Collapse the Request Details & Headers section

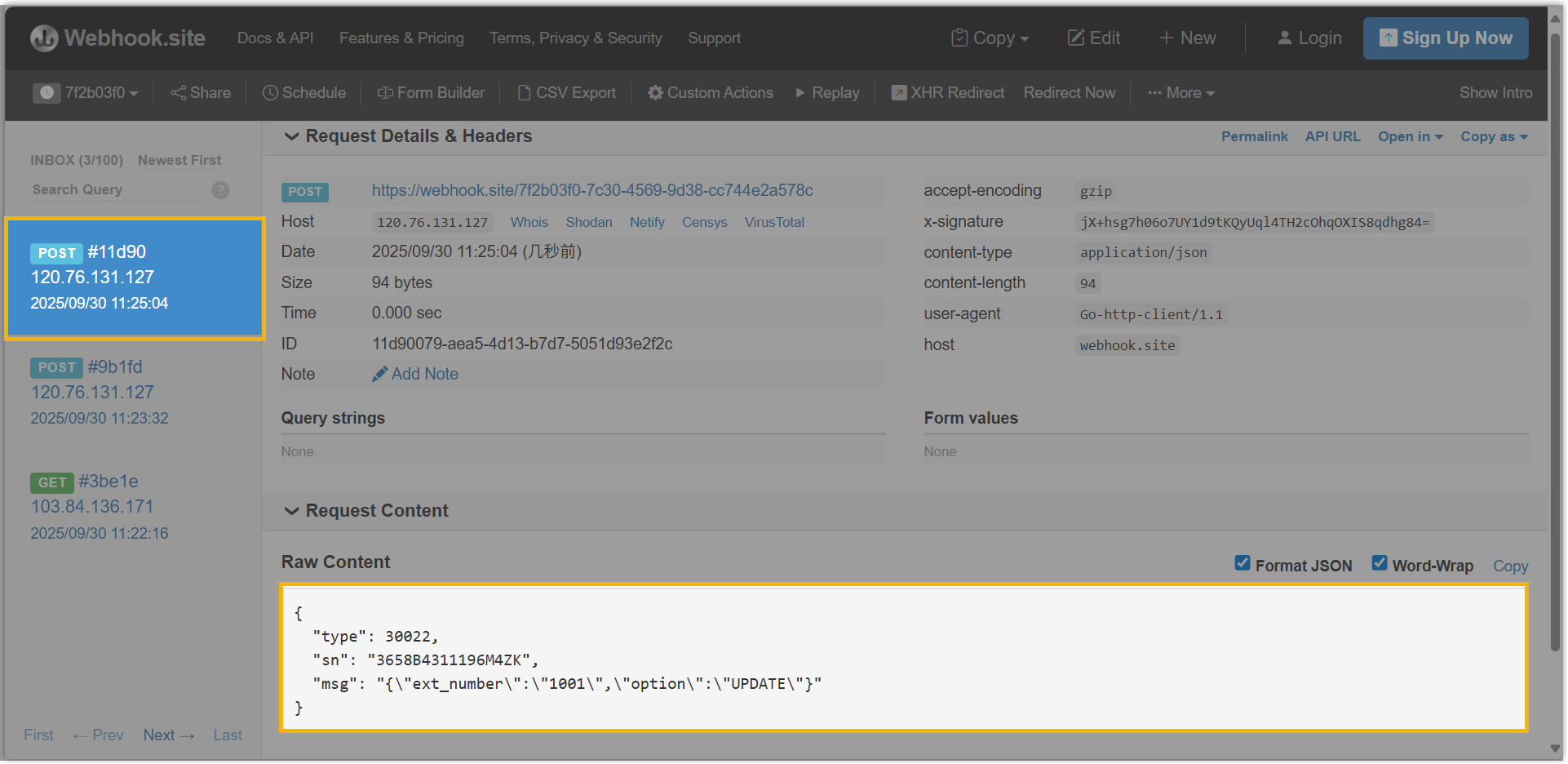click(291, 136)
